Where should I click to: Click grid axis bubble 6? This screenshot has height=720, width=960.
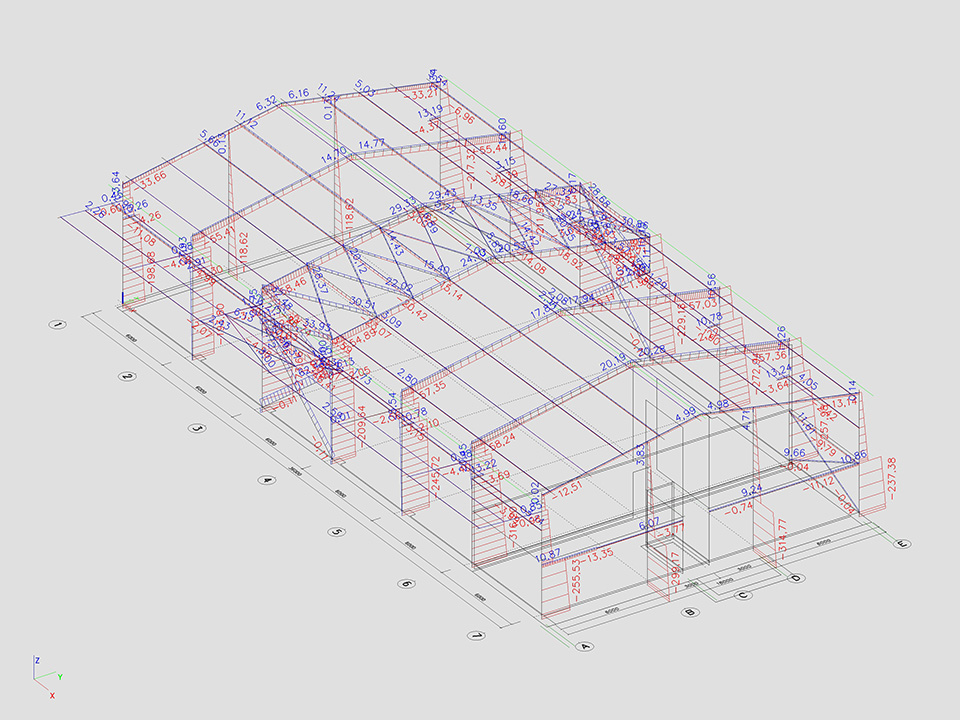[x=407, y=584]
